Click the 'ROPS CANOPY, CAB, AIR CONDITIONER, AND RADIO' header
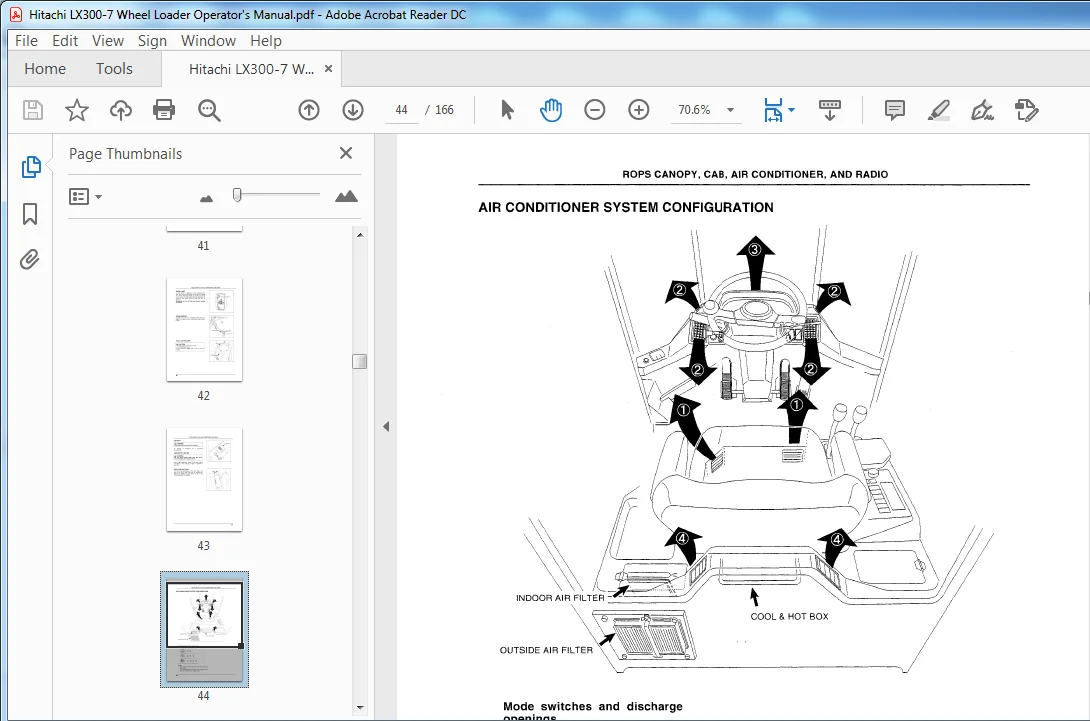This screenshot has height=721, width=1090. [755, 175]
